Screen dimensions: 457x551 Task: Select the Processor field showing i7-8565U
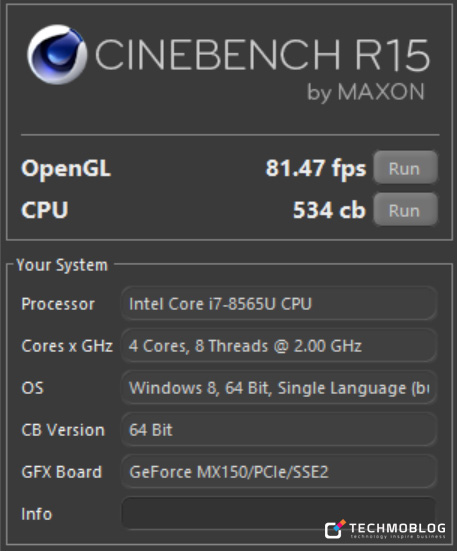[x=279, y=304]
